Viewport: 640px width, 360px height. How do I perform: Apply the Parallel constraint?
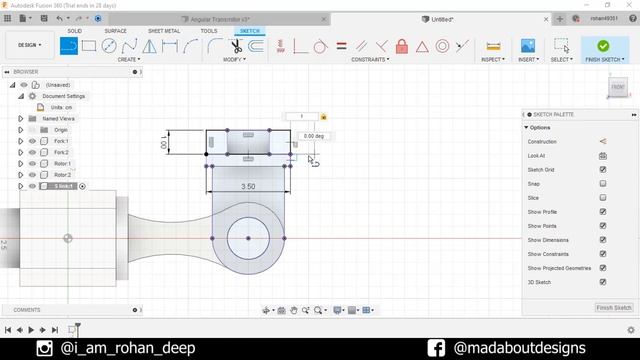361,46
